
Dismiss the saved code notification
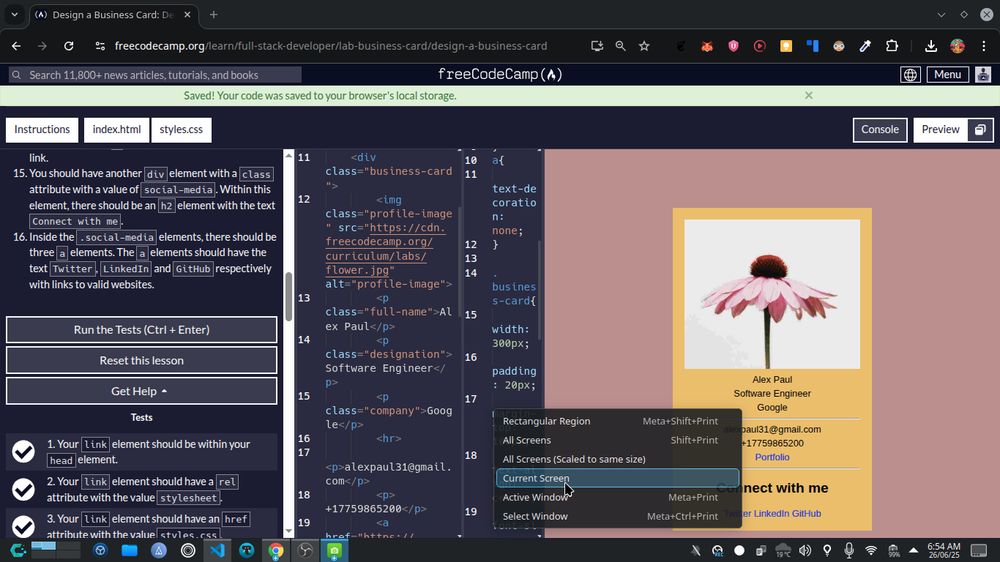[808, 96]
